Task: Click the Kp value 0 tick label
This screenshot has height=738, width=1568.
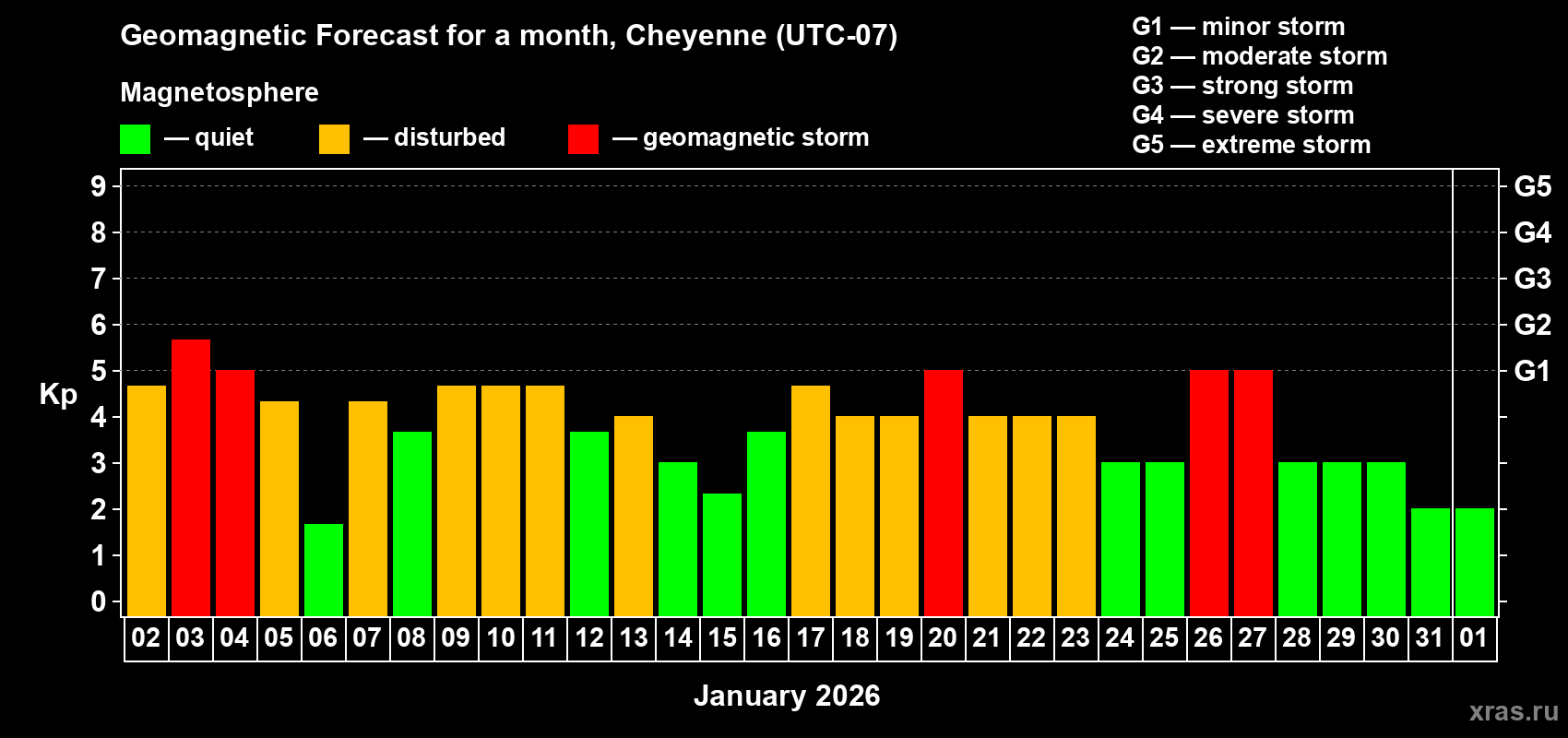Action: [99, 601]
